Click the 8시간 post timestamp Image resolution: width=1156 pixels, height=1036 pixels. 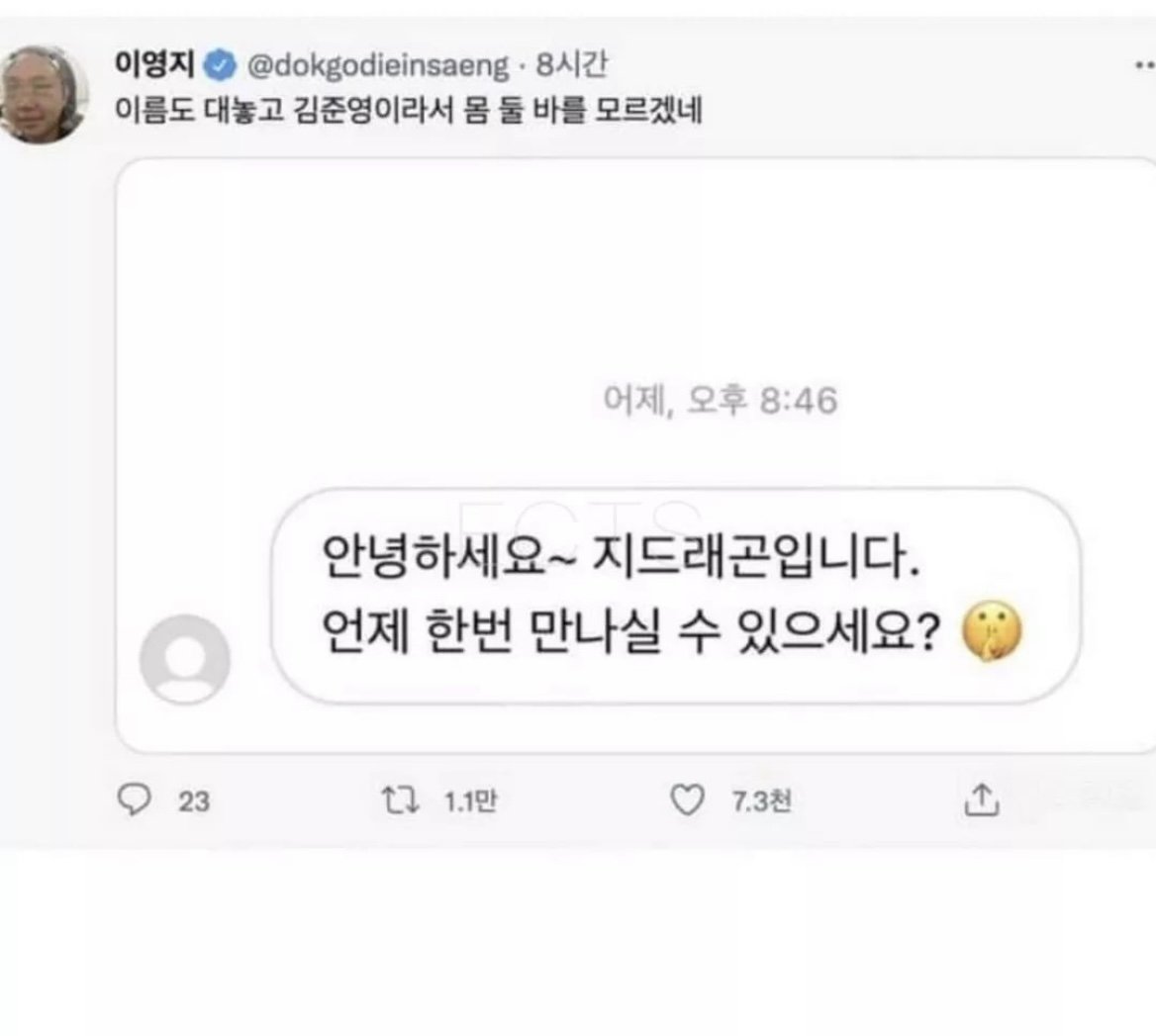[x=572, y=66]
